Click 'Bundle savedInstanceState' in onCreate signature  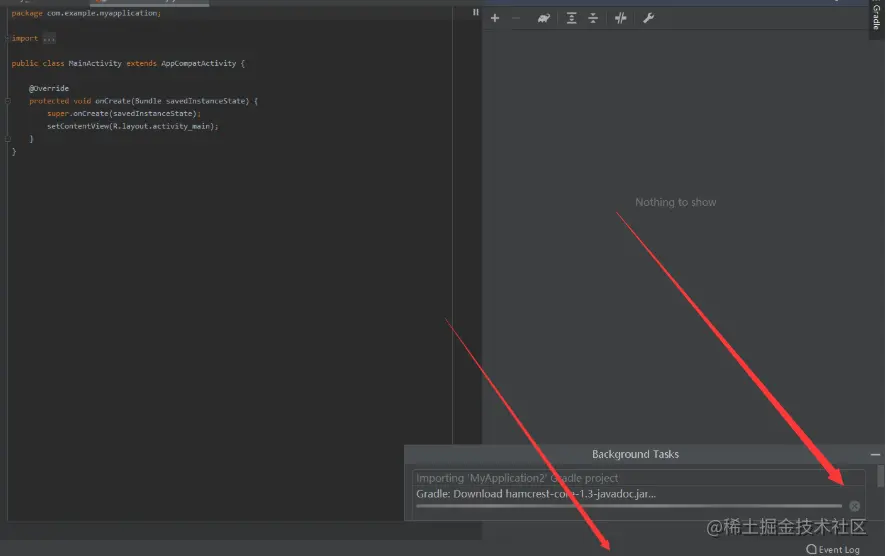tap(191, 101)
